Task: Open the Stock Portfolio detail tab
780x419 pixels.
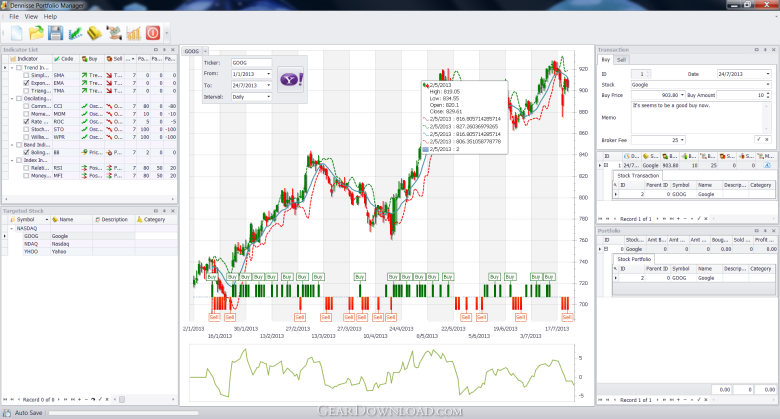Action: [x=634, y=259]
